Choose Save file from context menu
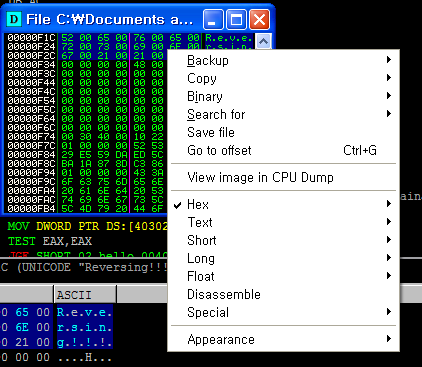Screen dimensions: 422x367 click(283, 132)
